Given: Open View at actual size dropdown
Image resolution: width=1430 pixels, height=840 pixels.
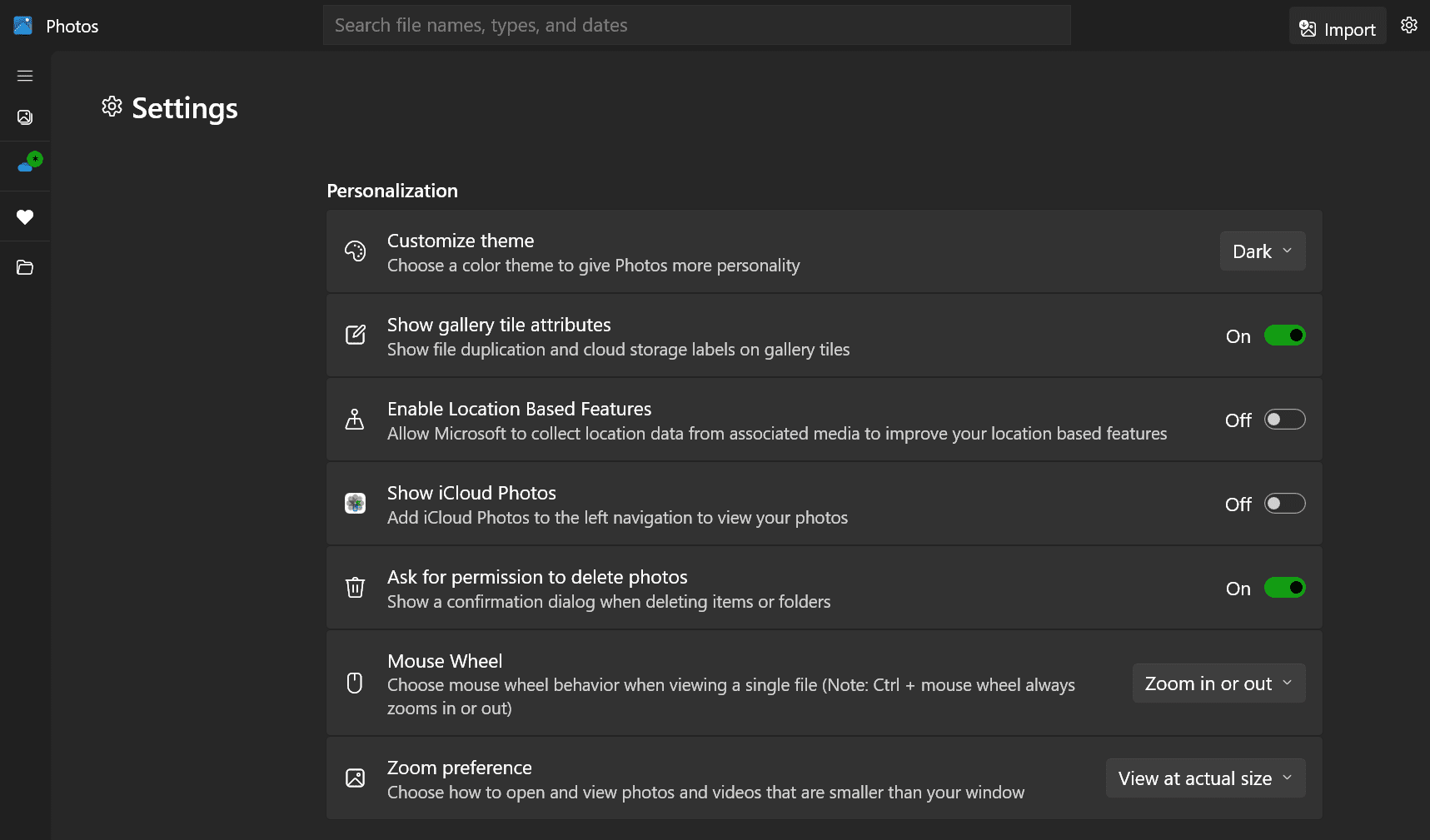Looking at the screenshot, I should [1205, 778].
